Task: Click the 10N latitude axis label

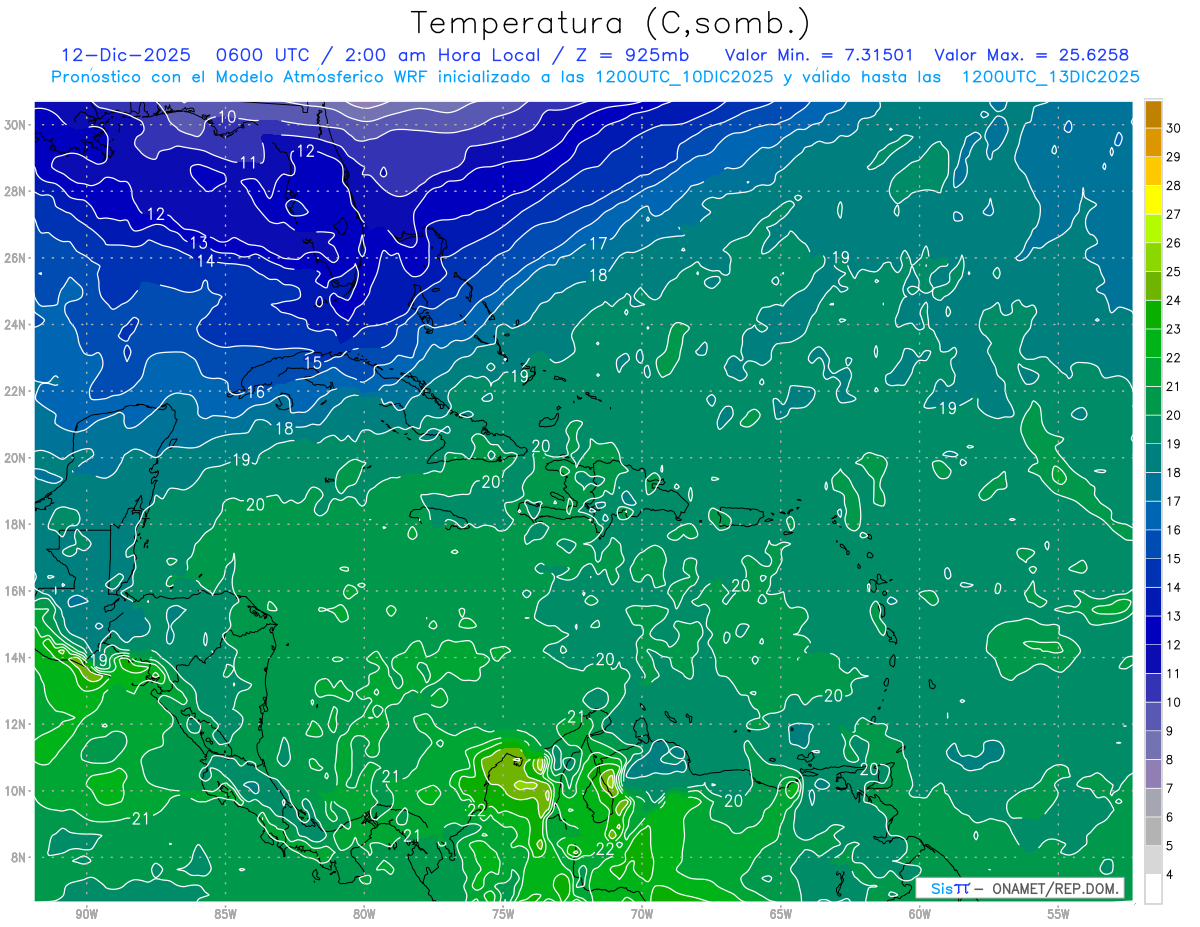Action: (x=16, y=791)
